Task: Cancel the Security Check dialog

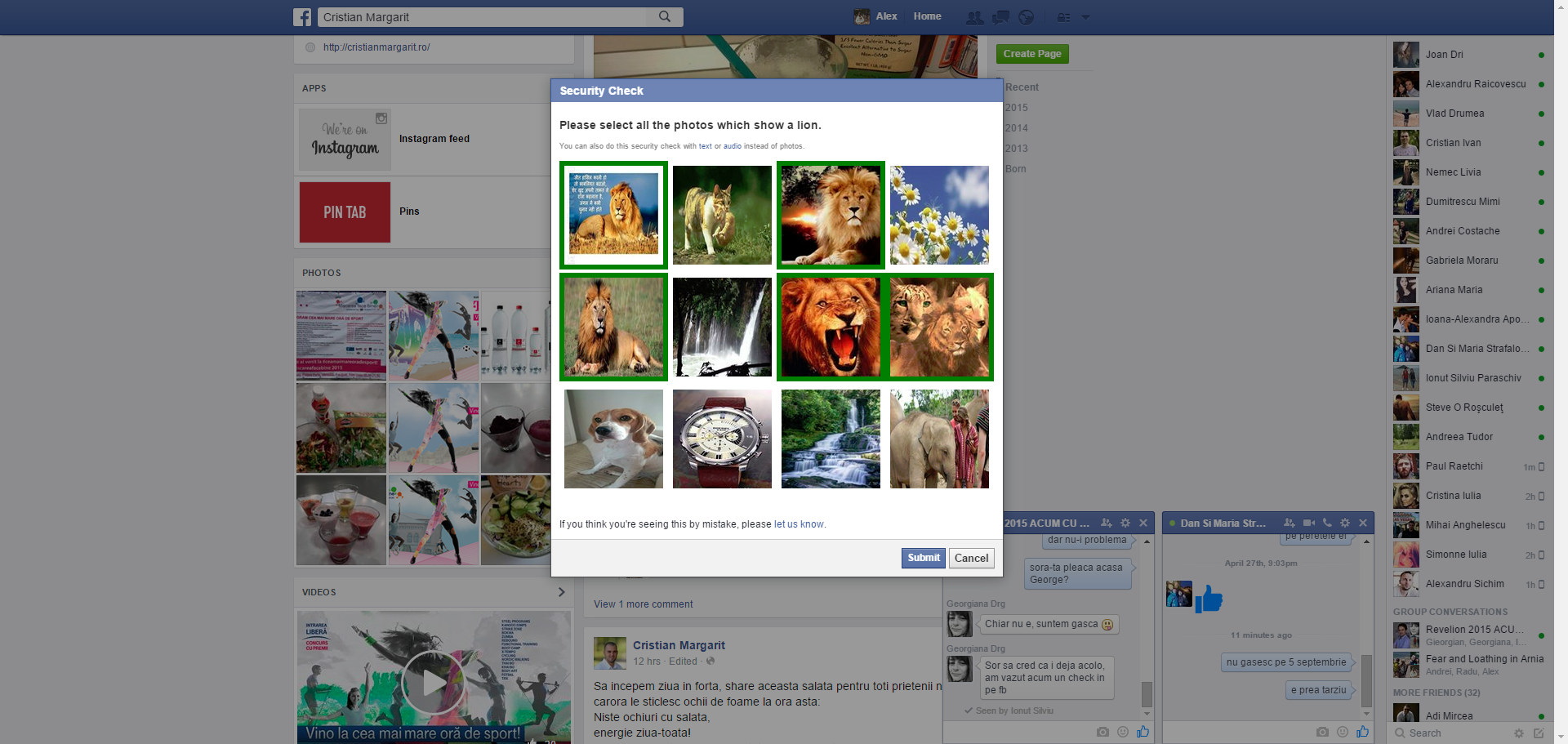Action: click(x=972, y=558)
